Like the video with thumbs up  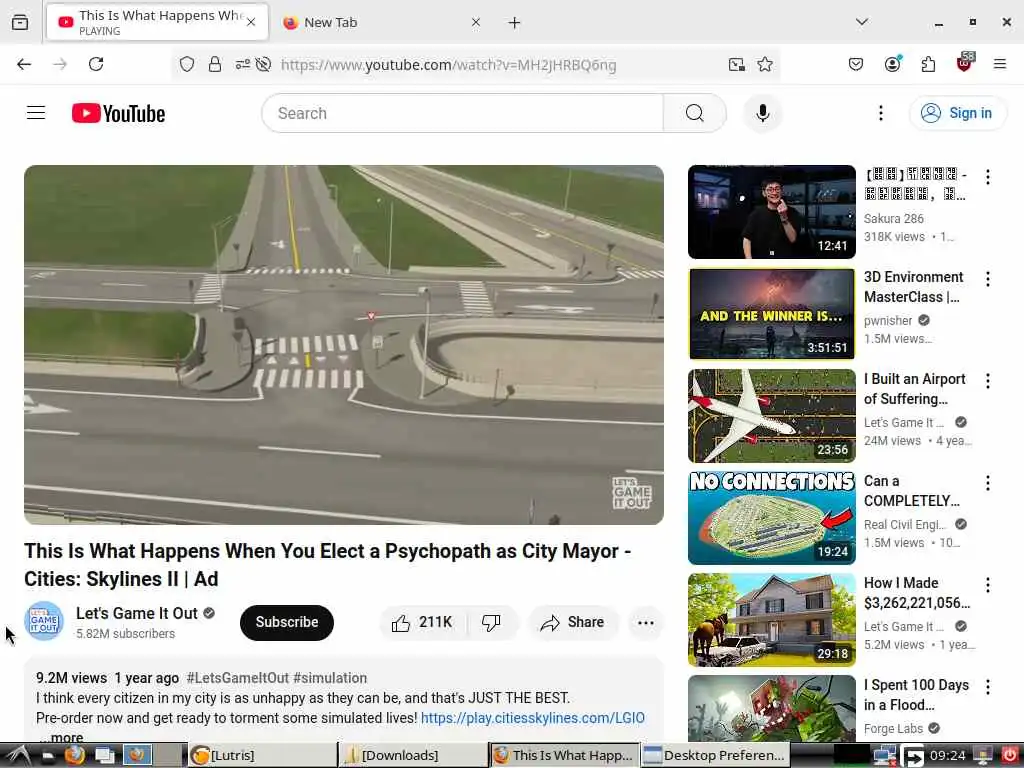[x=423, y=622]
